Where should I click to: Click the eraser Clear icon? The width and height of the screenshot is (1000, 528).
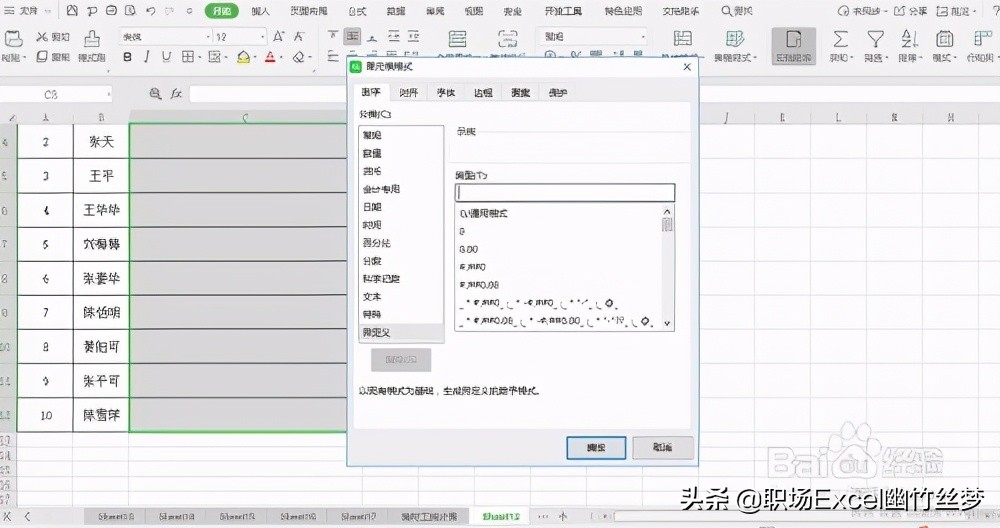coord(298,57)
